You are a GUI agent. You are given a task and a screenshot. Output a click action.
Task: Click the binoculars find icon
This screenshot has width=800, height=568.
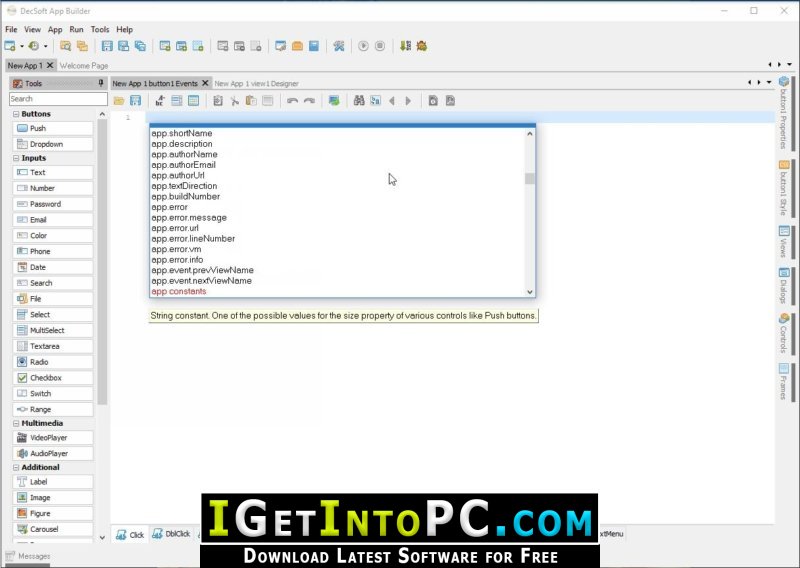(359, 101)
